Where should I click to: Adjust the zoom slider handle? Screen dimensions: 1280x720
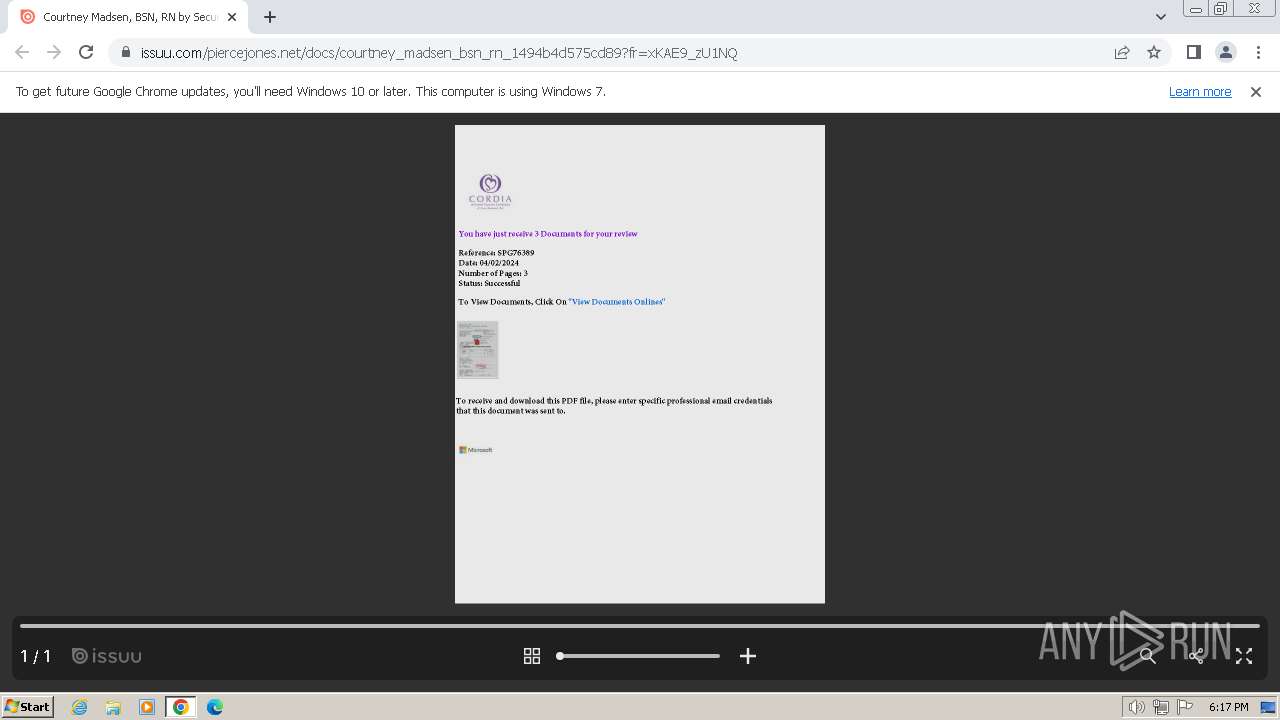[560, 656]
